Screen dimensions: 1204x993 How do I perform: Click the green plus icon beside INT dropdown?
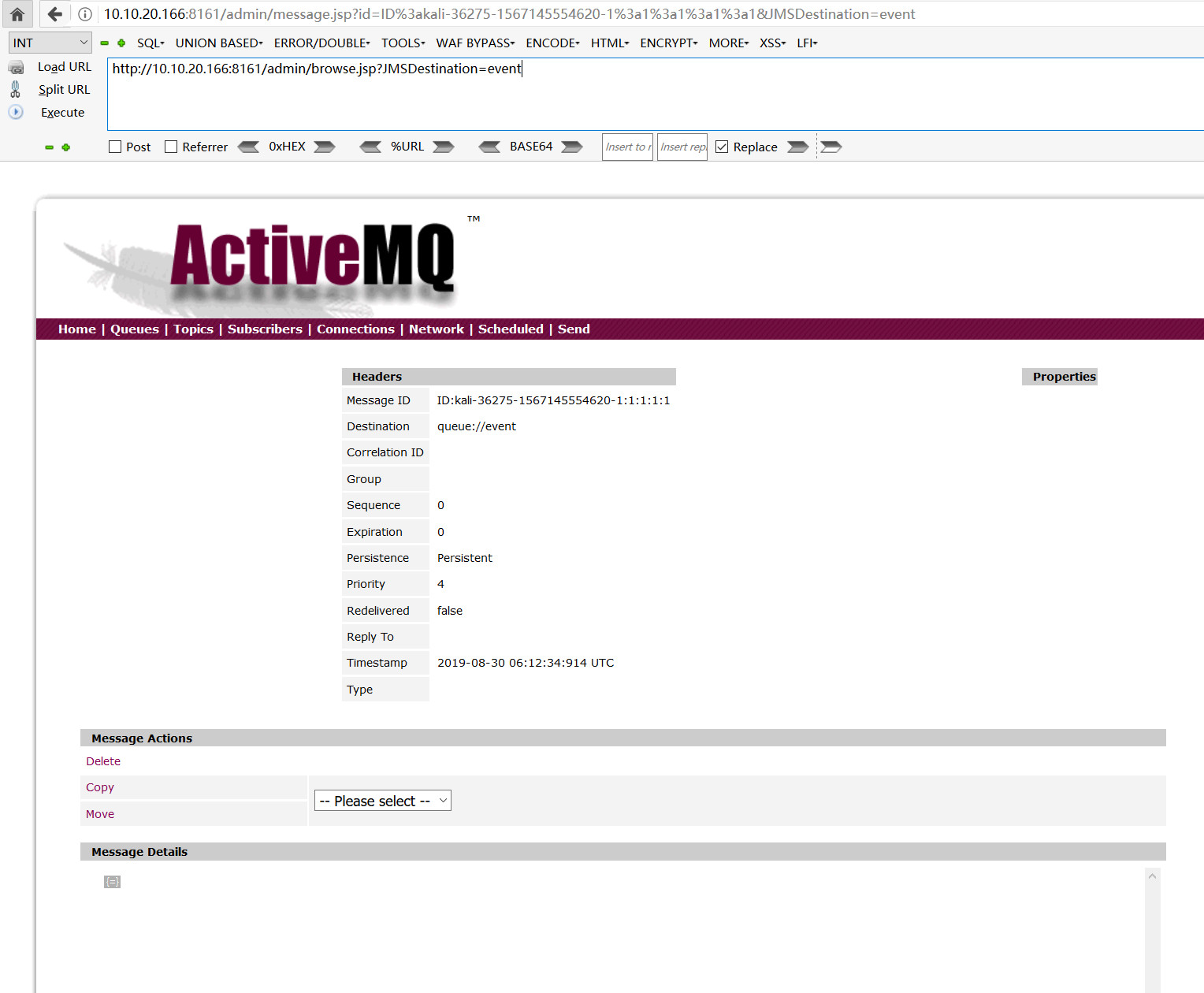pyautogui.click(x=121, y=43)
